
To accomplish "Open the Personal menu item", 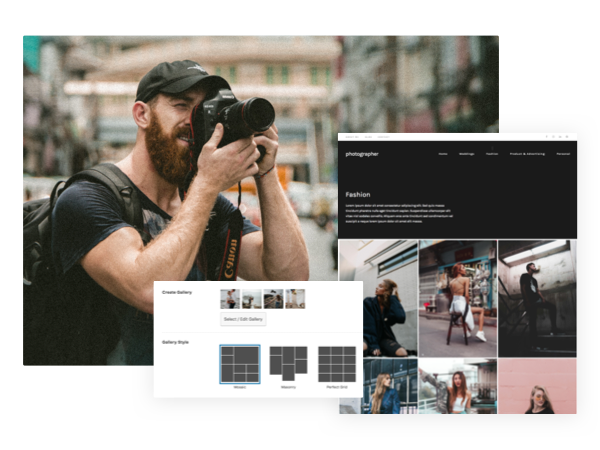I will pyautogui.click(x=563, y=154).
